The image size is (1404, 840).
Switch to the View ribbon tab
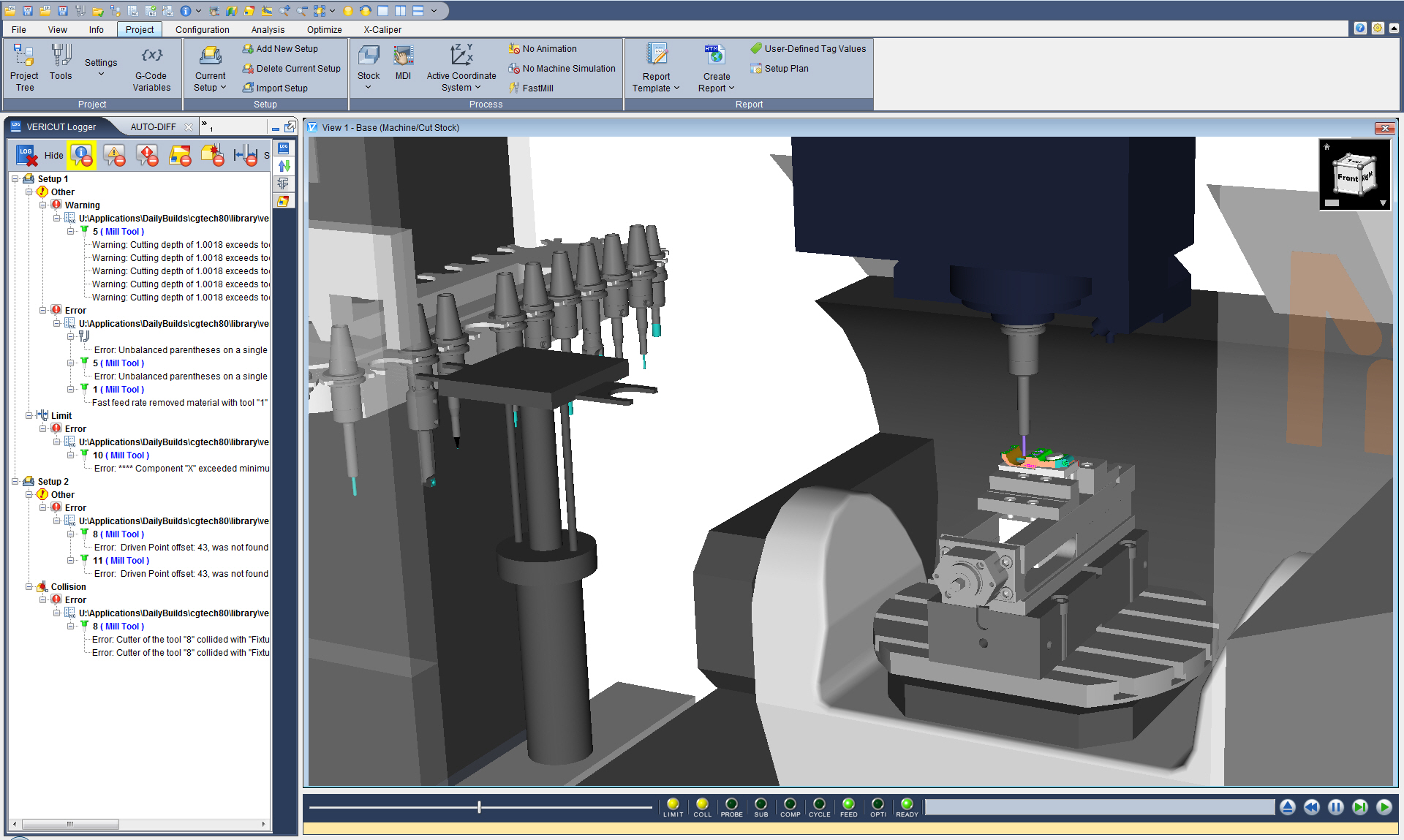(x=58, y=30)
